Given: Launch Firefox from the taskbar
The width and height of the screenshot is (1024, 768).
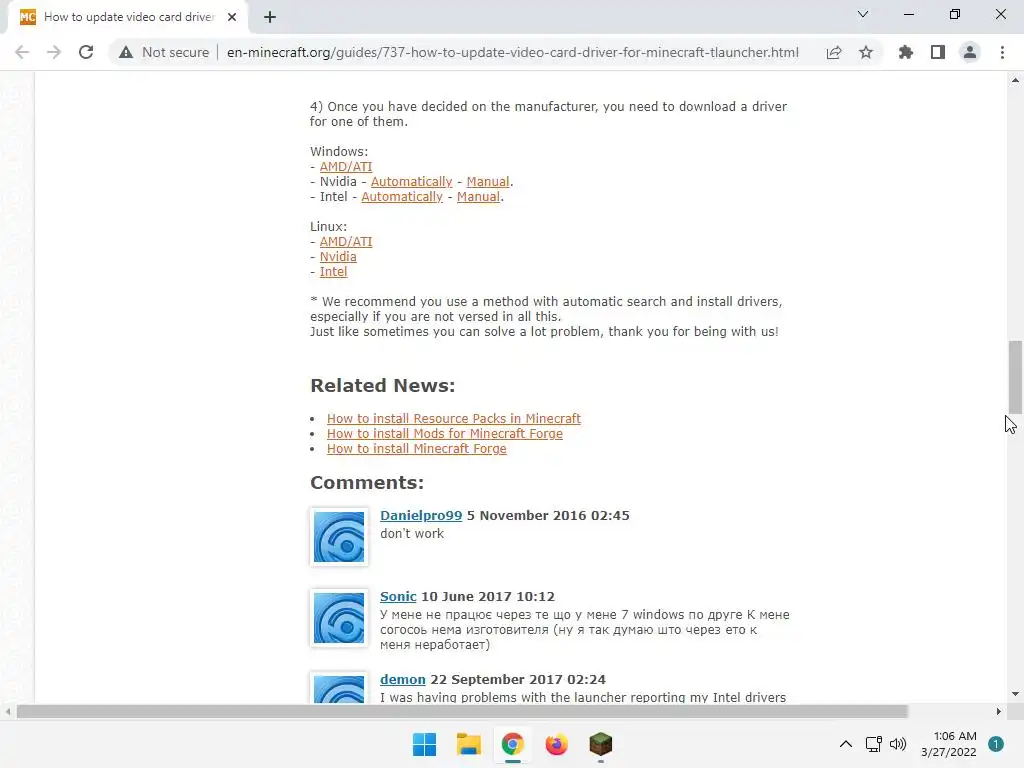Looking at the screenshot, I should click(x=556, y=744).
